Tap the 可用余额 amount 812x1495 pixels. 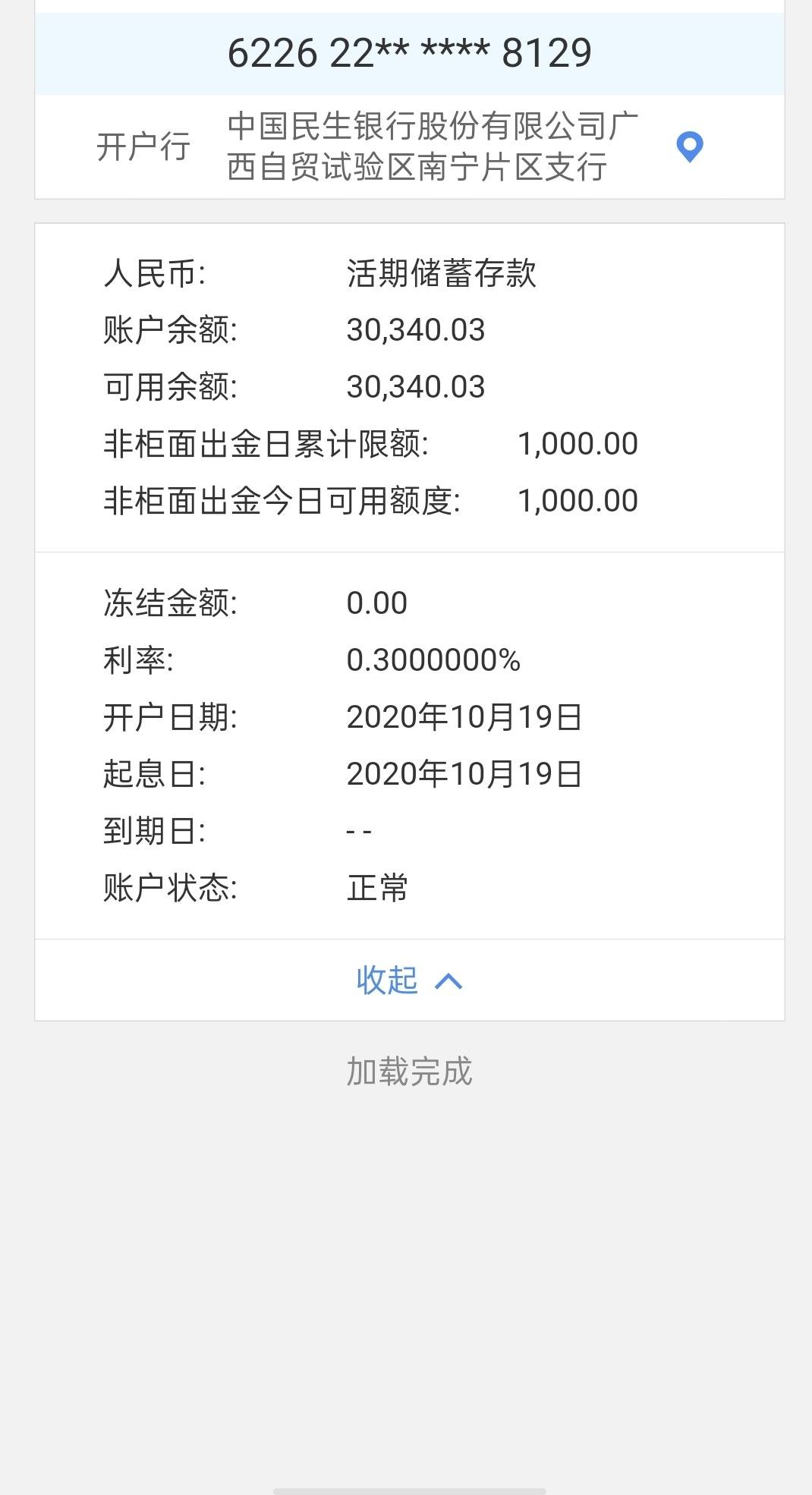[416, 387]
